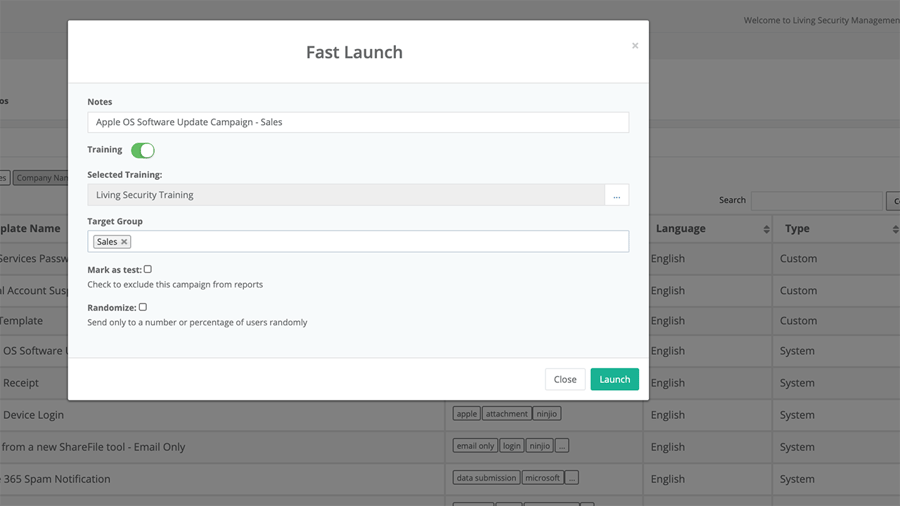Click the Living Security Training field
Viewport: 900px width, 506px height.
pyautogui.click(x=346, y=195)
